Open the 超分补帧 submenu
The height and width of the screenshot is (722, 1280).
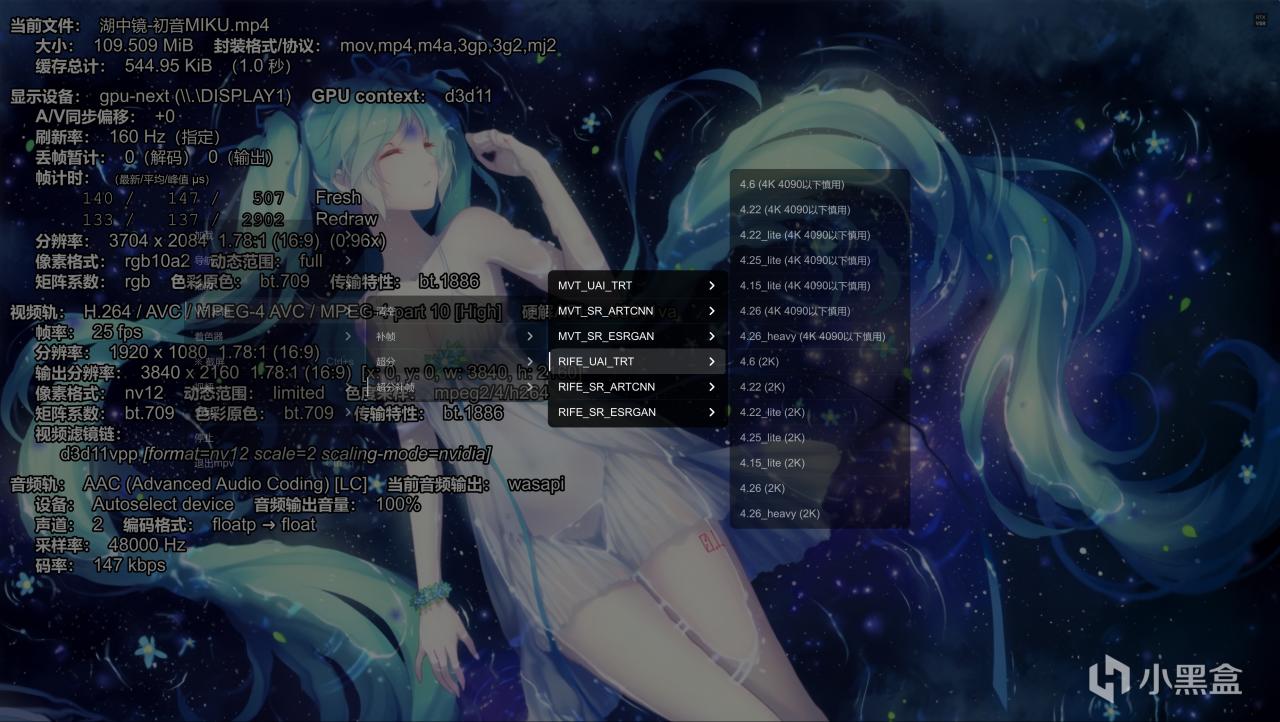tap(455, 387)
